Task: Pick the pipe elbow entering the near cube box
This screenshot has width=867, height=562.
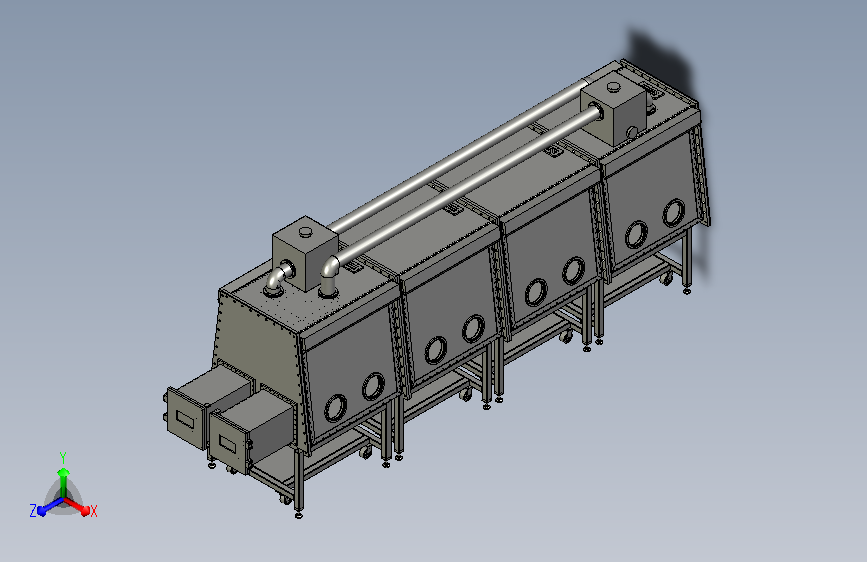Action: [x=278, y=279]
